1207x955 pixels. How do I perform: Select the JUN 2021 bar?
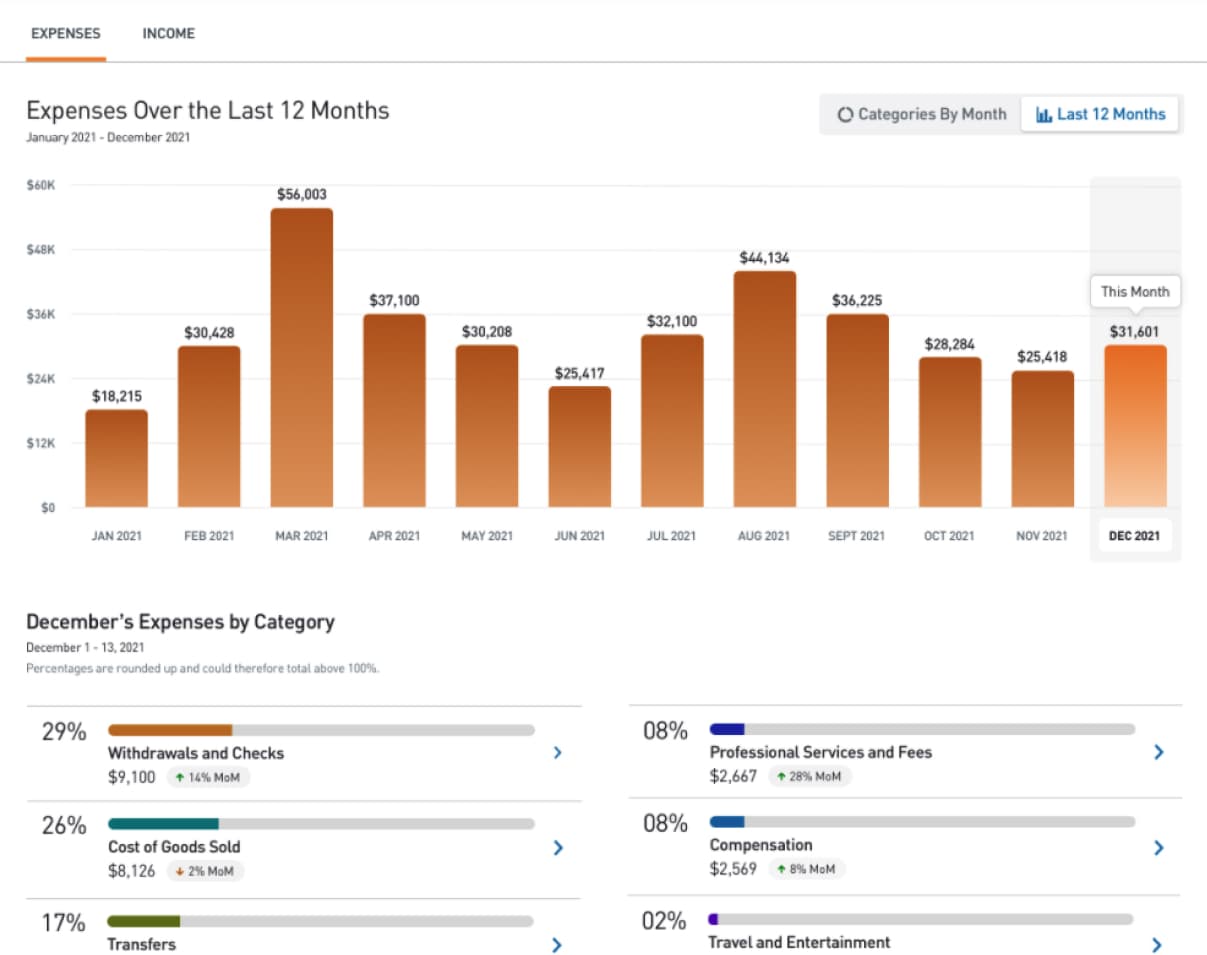[580, 447]
